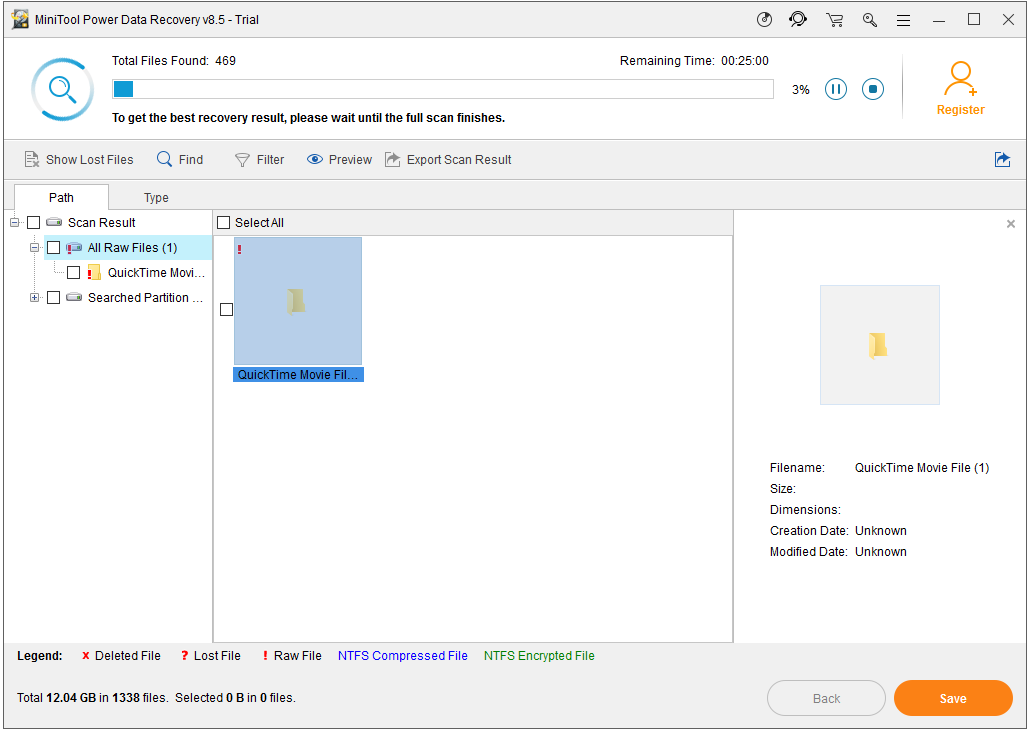Click the share icon at toolbar right

coord(1002,160)
